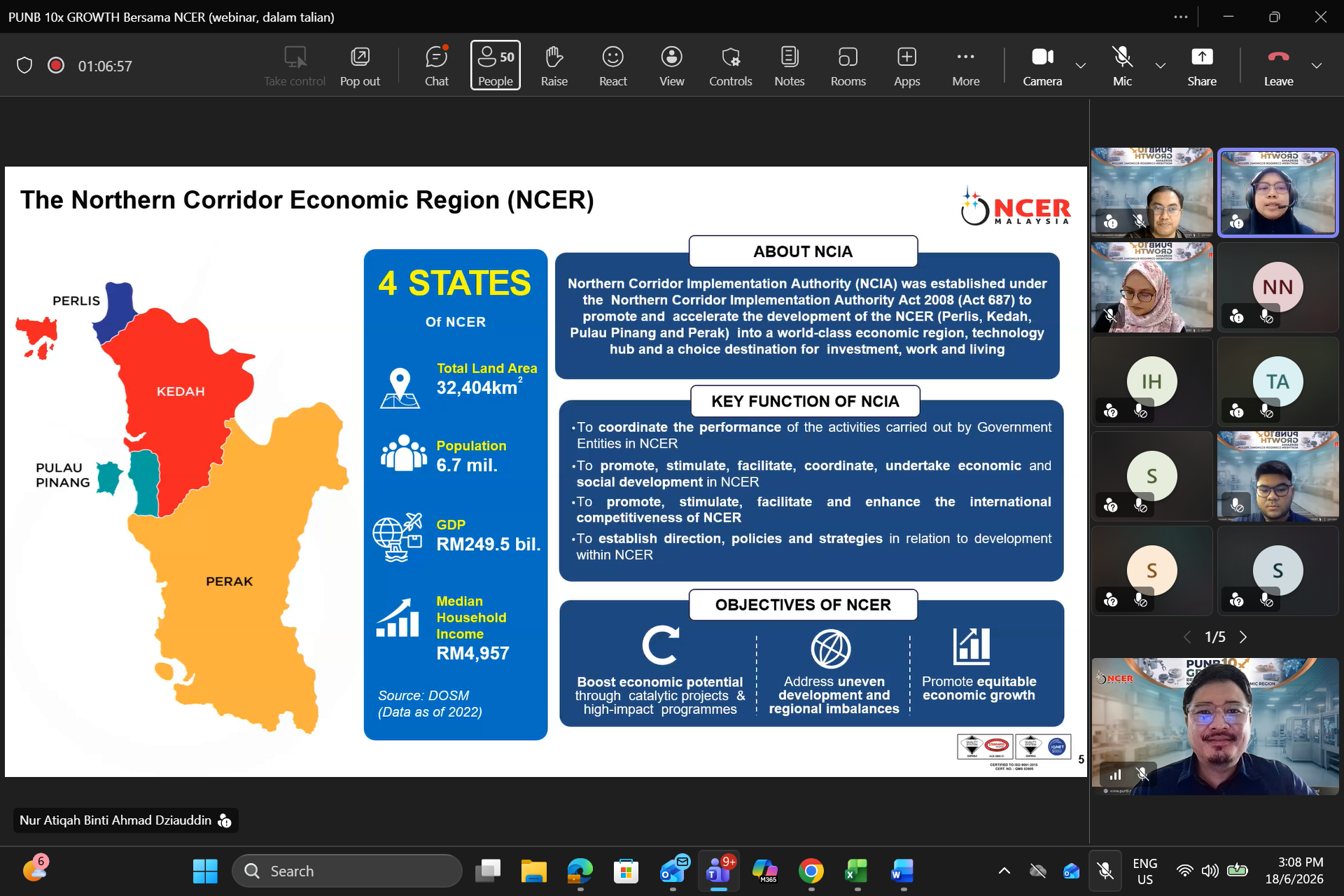The height and width of the screenshot is (896, 1344).
Task: Toggle system tray microphone mute icon
Action: pos(1105,871)
